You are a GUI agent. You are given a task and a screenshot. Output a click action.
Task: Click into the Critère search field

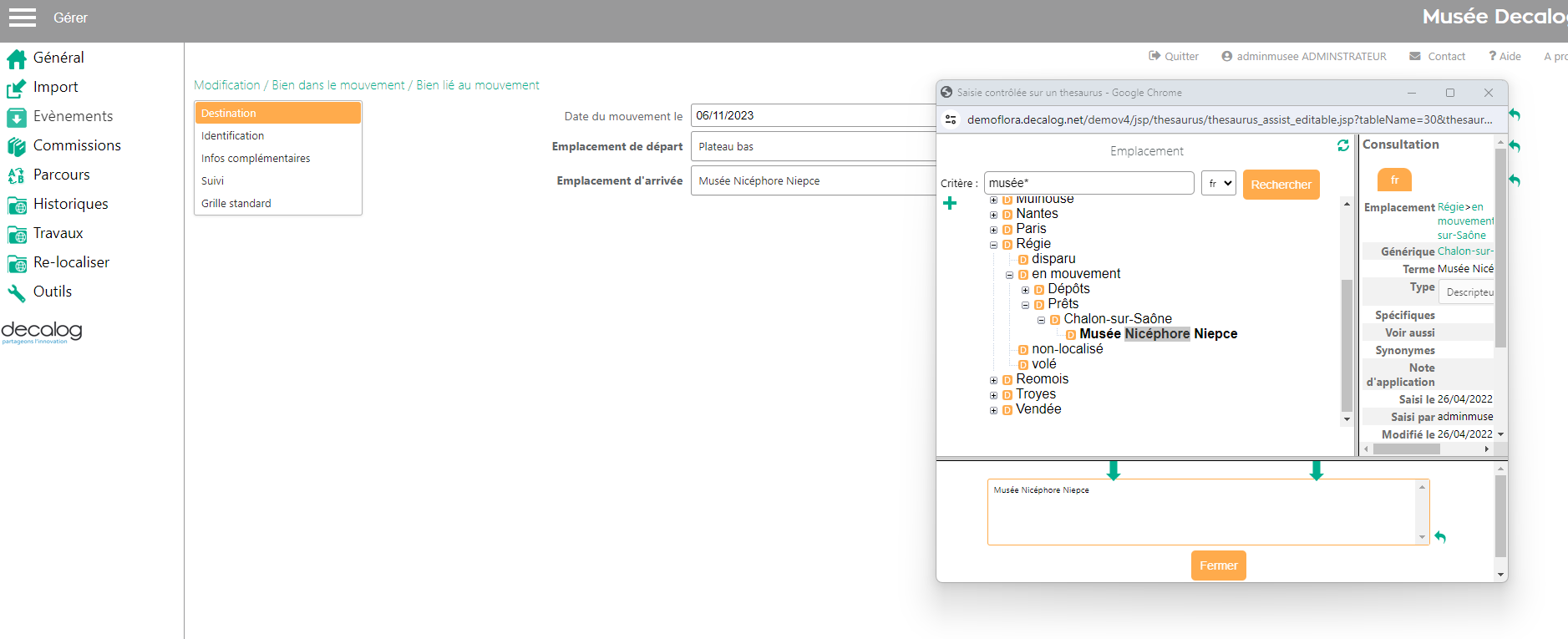[1088, 183]
